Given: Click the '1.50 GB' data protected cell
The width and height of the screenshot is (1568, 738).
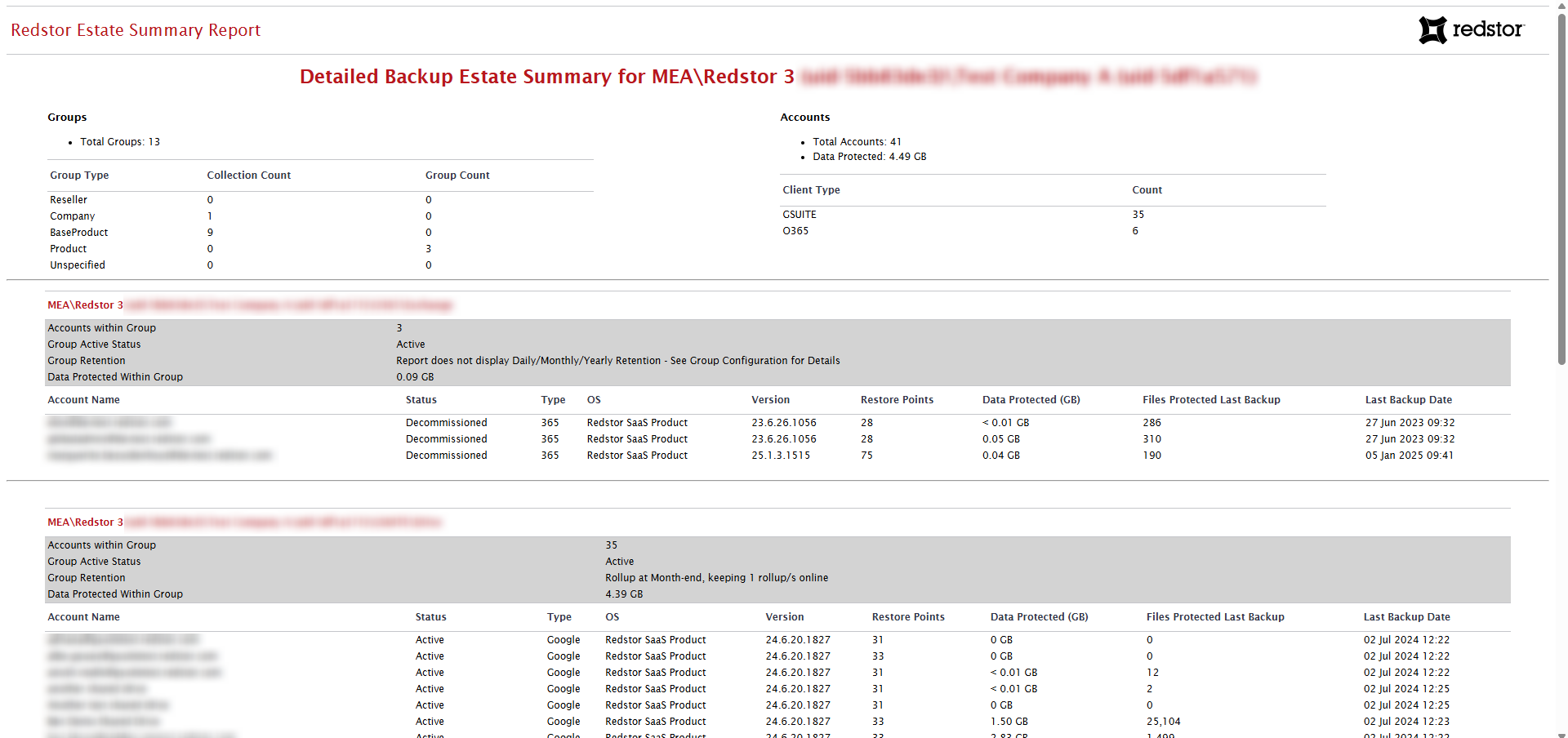Looking at the screenshot, I should [1009, 722].
